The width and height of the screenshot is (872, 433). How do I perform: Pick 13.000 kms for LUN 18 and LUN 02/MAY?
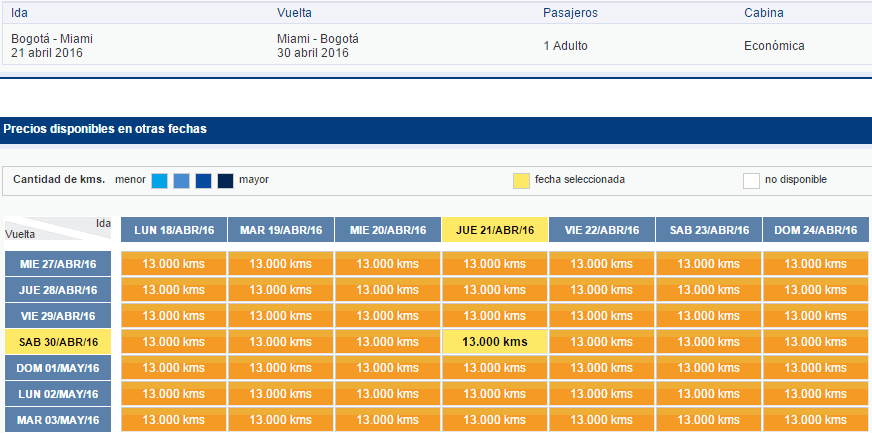click(174, 394)
